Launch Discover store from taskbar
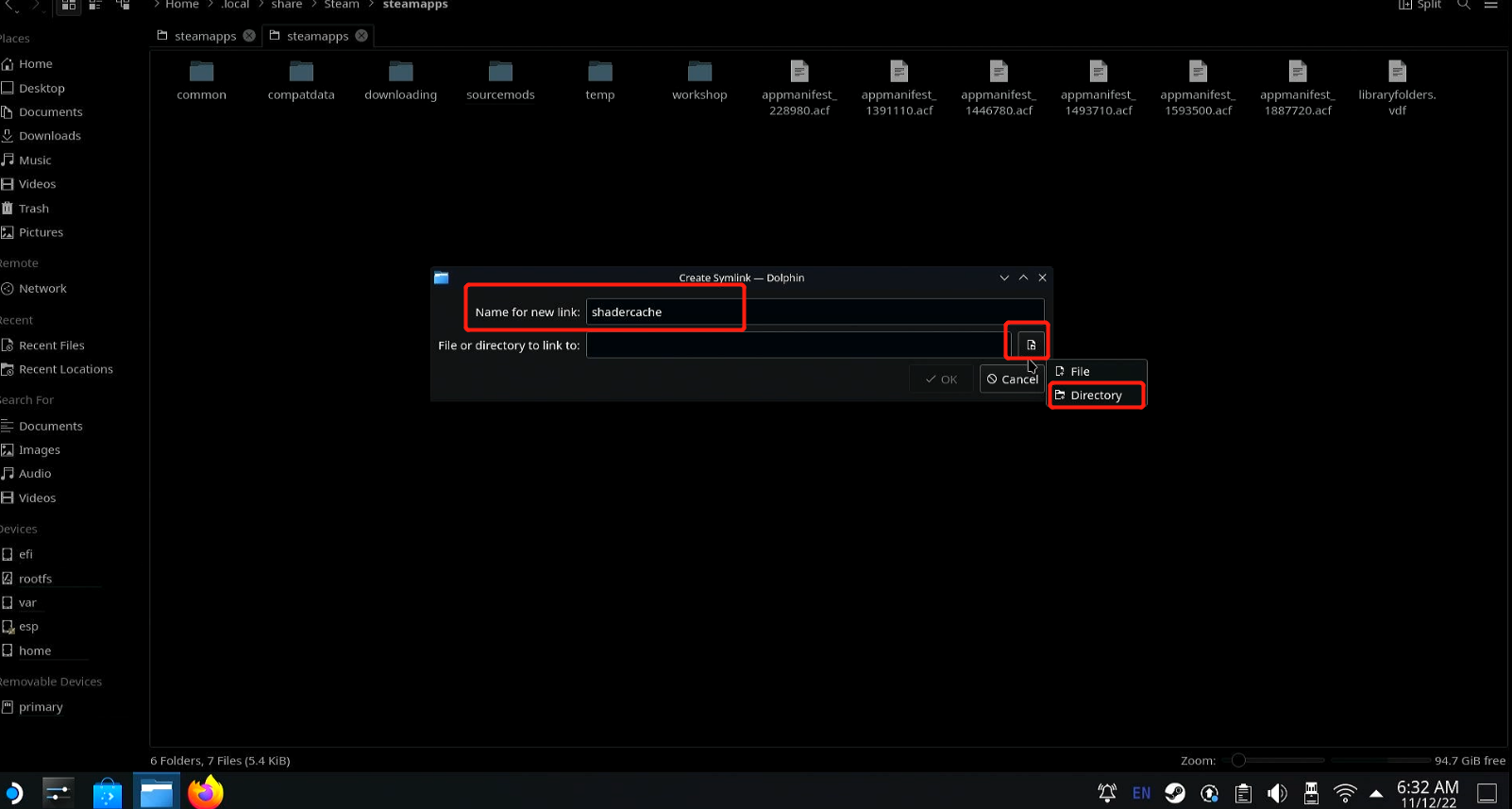1512x809 pixels. pyautogui.click(x=108, y=793)
